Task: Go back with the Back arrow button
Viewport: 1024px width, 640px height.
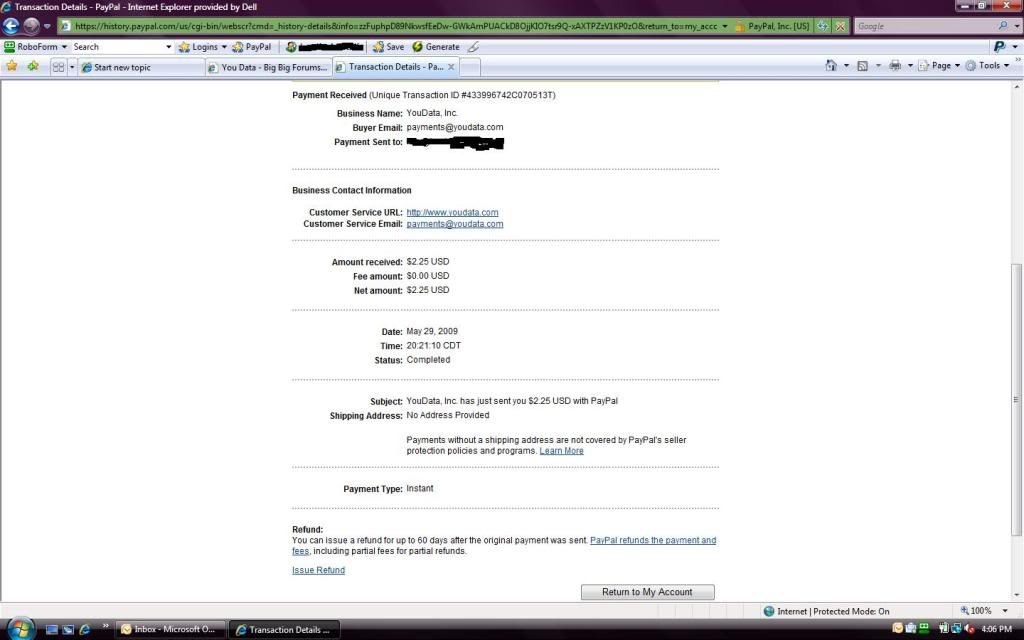Action: pyautogui.click(x=11, y=26)
